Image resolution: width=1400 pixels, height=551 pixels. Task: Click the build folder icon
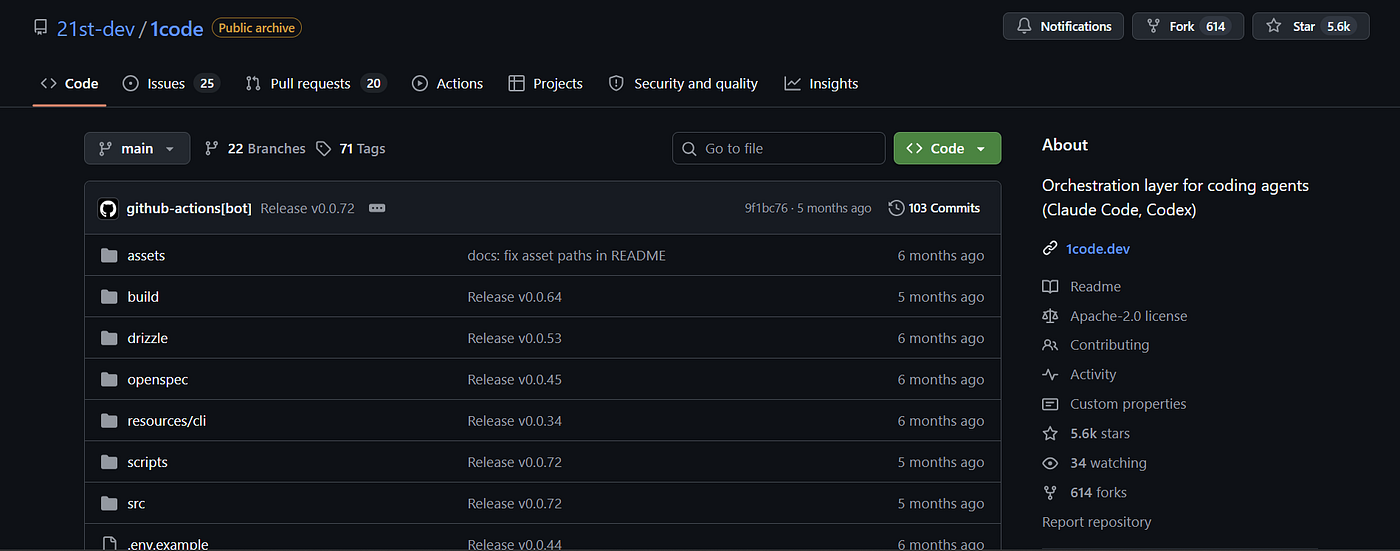point(109,297)
